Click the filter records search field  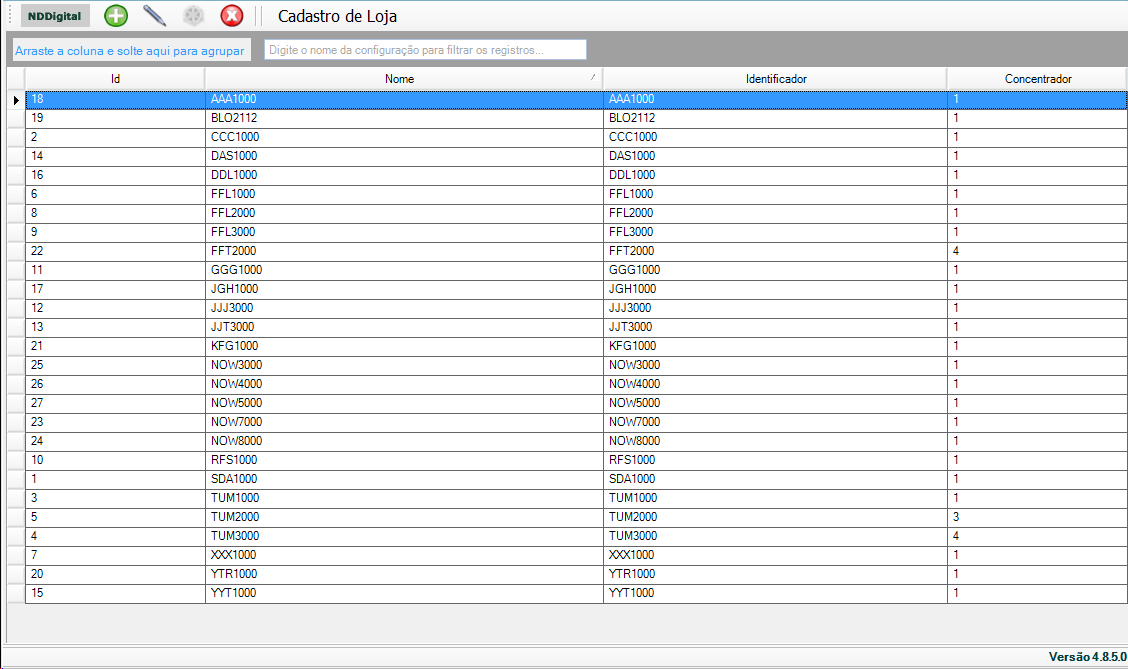[425, 50]
